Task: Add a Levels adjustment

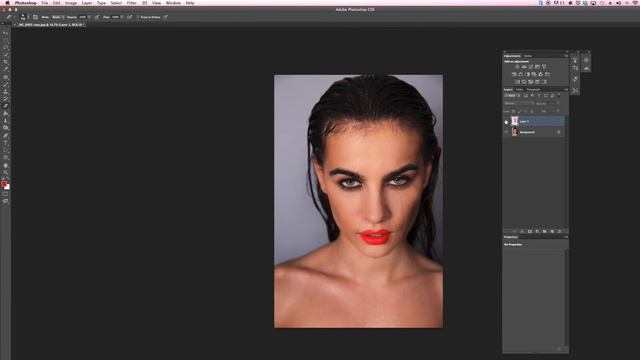Action: [524, 67]
